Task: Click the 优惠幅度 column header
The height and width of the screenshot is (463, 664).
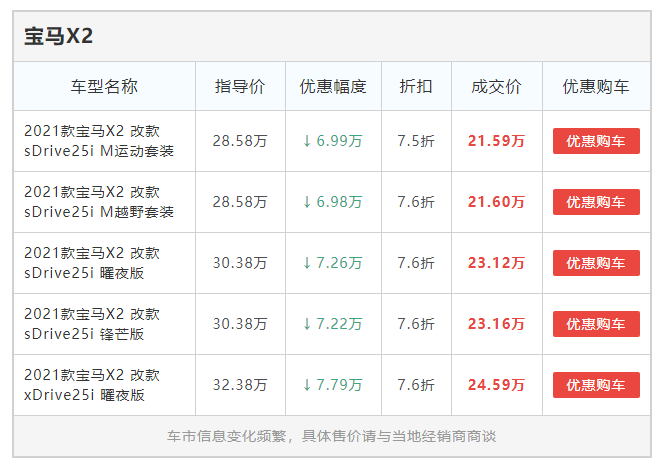Action: pos(333,86)
